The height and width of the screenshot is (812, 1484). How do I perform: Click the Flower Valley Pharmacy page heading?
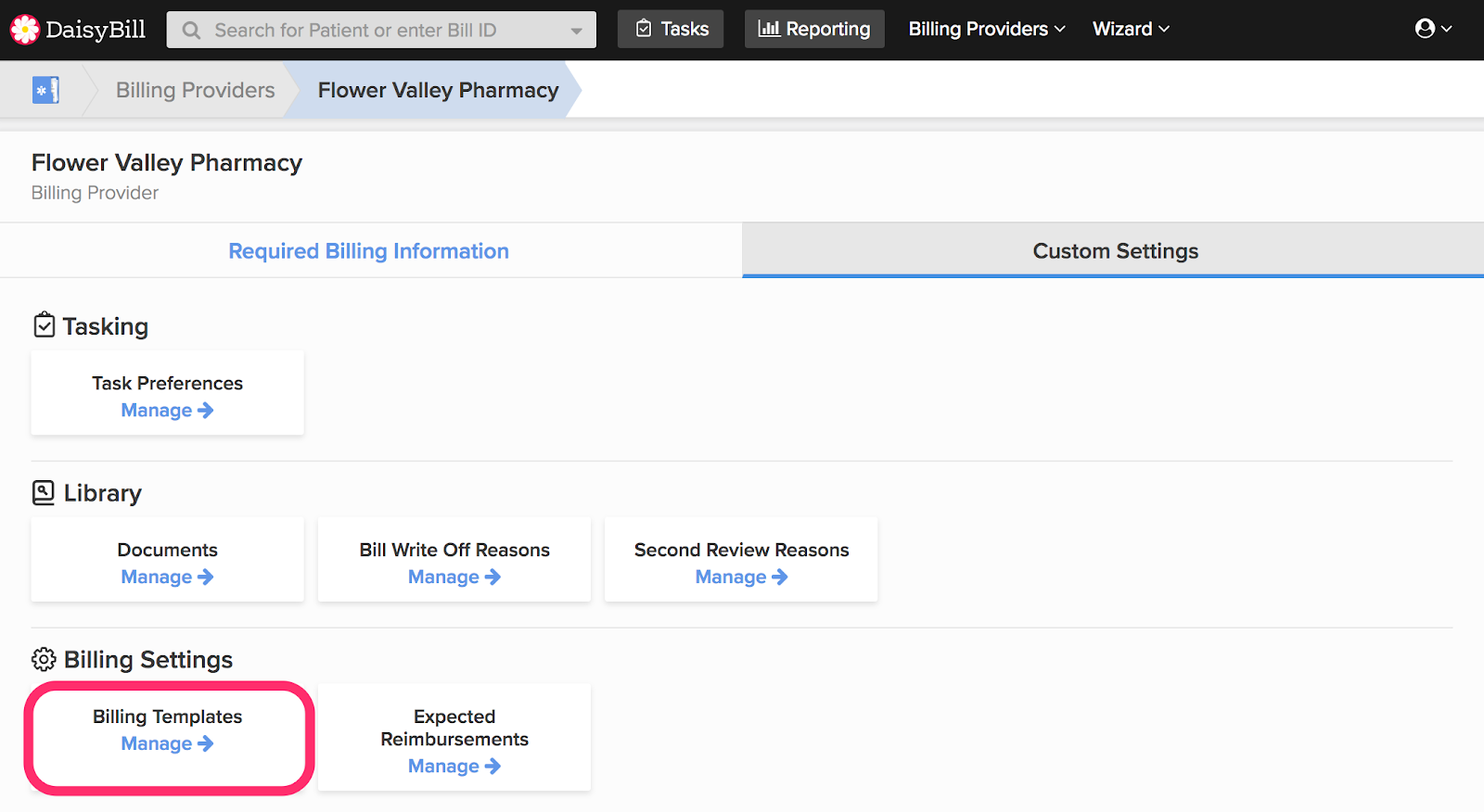click(167, 163)
